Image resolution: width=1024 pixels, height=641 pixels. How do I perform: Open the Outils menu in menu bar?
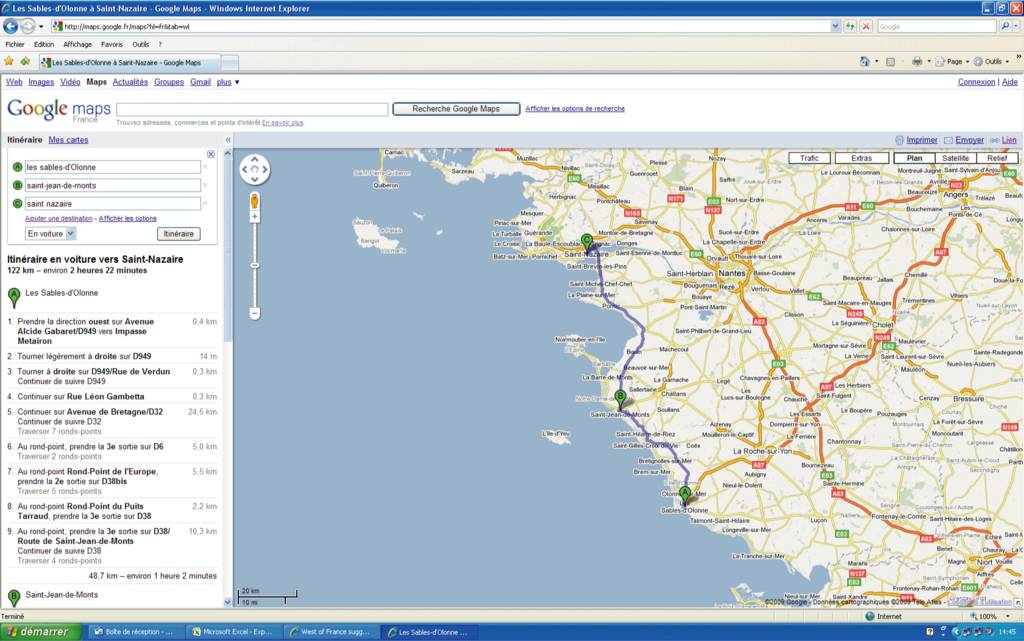[x=140, y=44]
